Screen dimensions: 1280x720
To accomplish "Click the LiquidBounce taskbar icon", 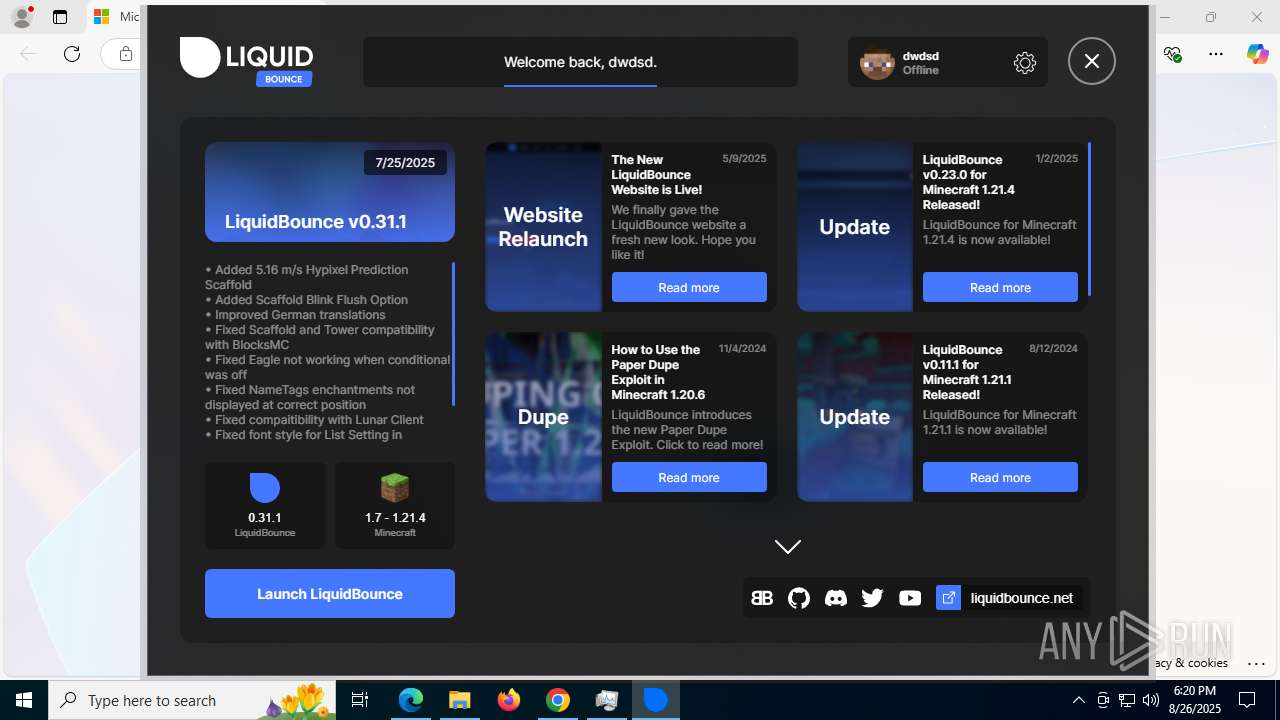I will coord(656,700).
